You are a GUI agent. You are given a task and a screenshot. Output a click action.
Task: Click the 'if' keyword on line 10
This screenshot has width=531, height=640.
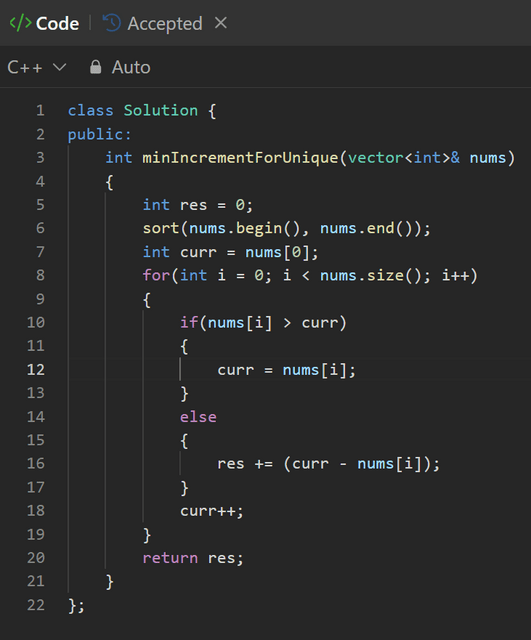pos(189,322)
